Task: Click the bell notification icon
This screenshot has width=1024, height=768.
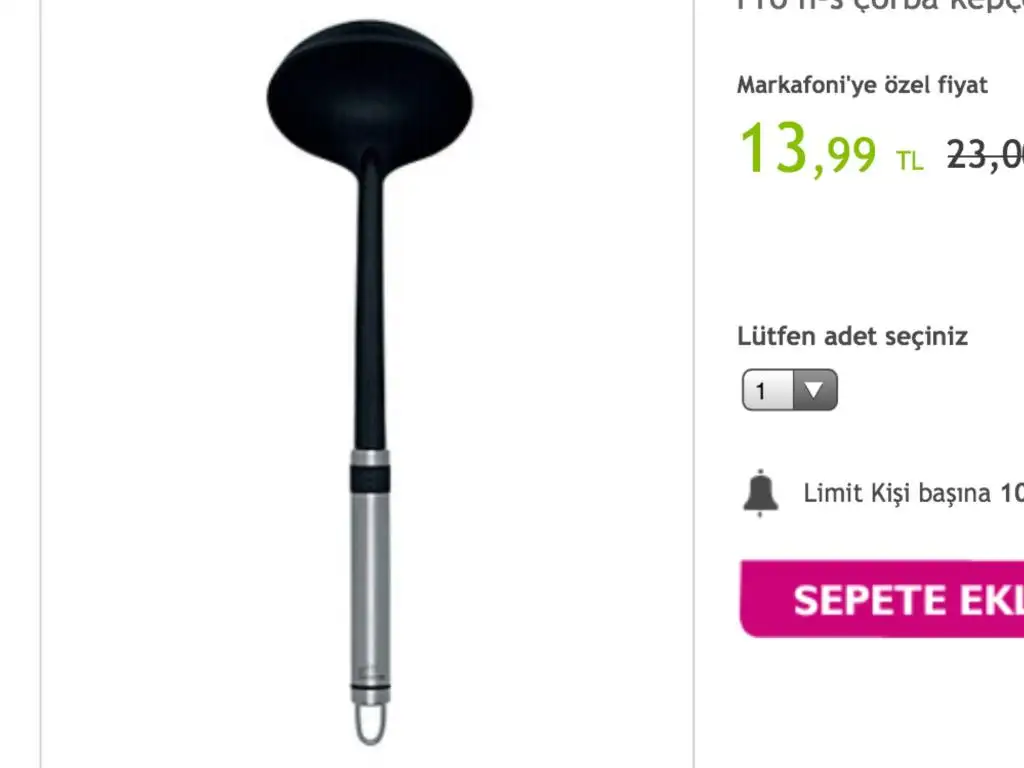Action: 761,493
